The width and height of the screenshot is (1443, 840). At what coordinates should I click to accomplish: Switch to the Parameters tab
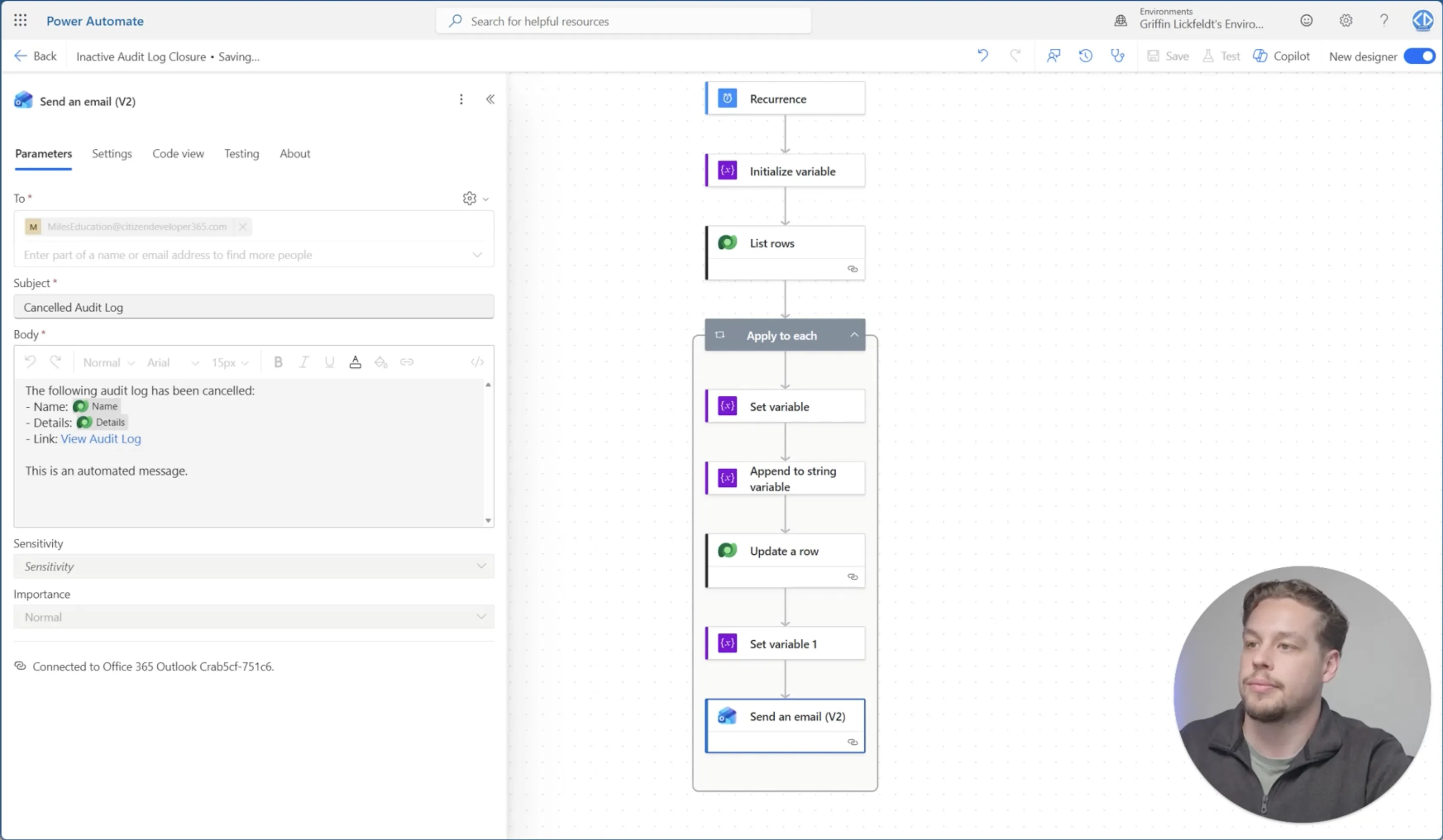coord(43,153)
